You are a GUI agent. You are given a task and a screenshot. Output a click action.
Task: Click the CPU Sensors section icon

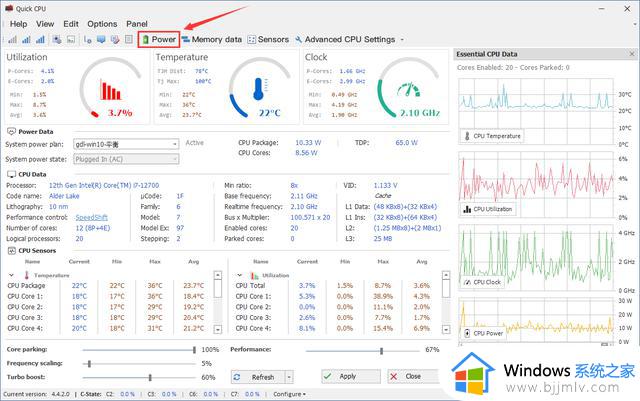pyautogui.click(x=11, y=251)
